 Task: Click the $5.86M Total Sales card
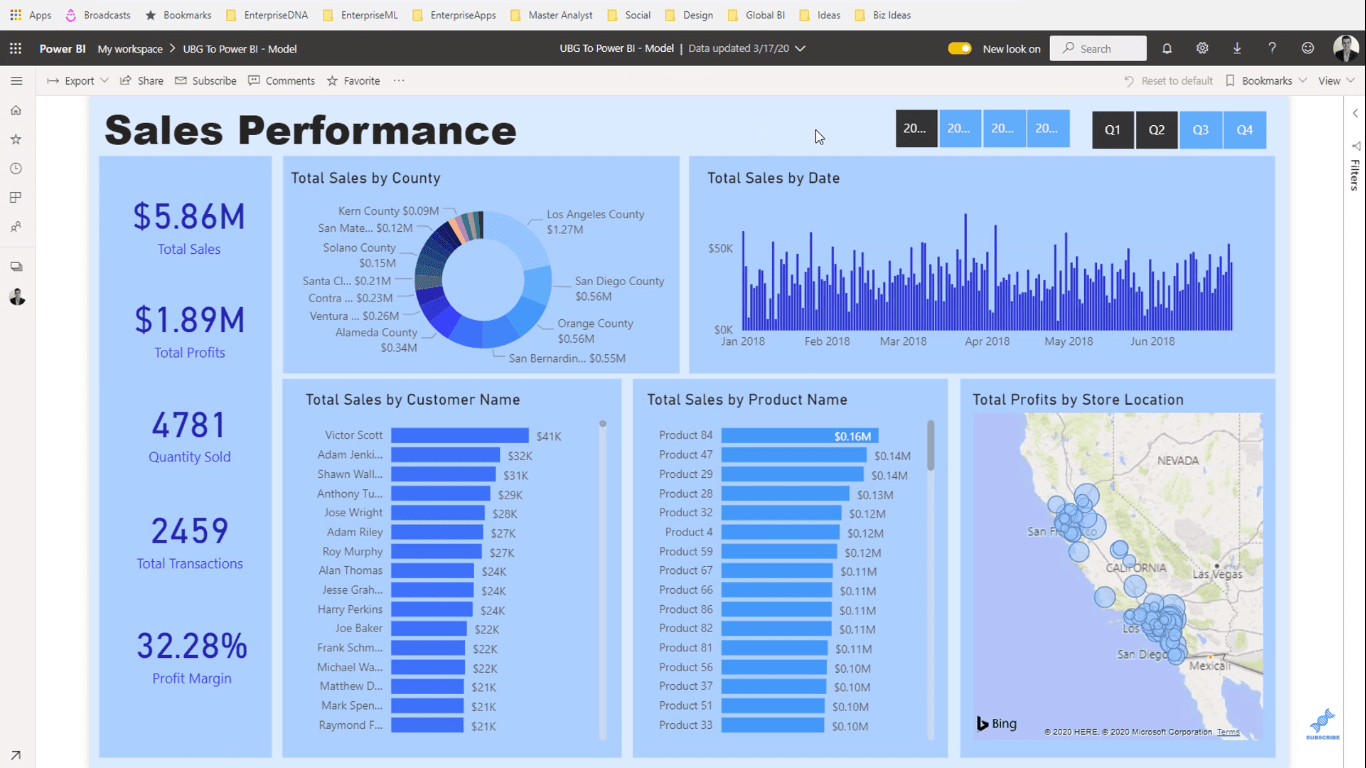coord(189,228)
